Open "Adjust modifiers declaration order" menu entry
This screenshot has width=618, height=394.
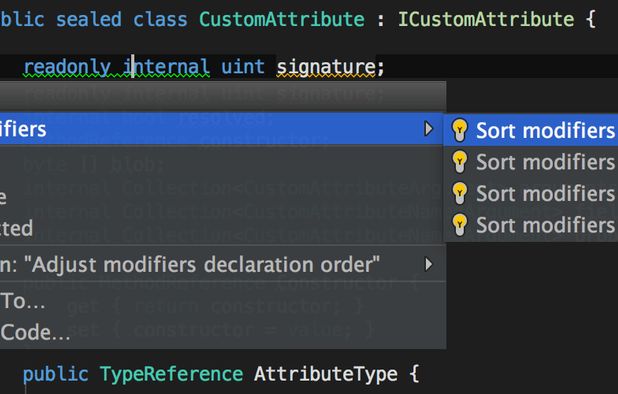[x=223, y=264]
